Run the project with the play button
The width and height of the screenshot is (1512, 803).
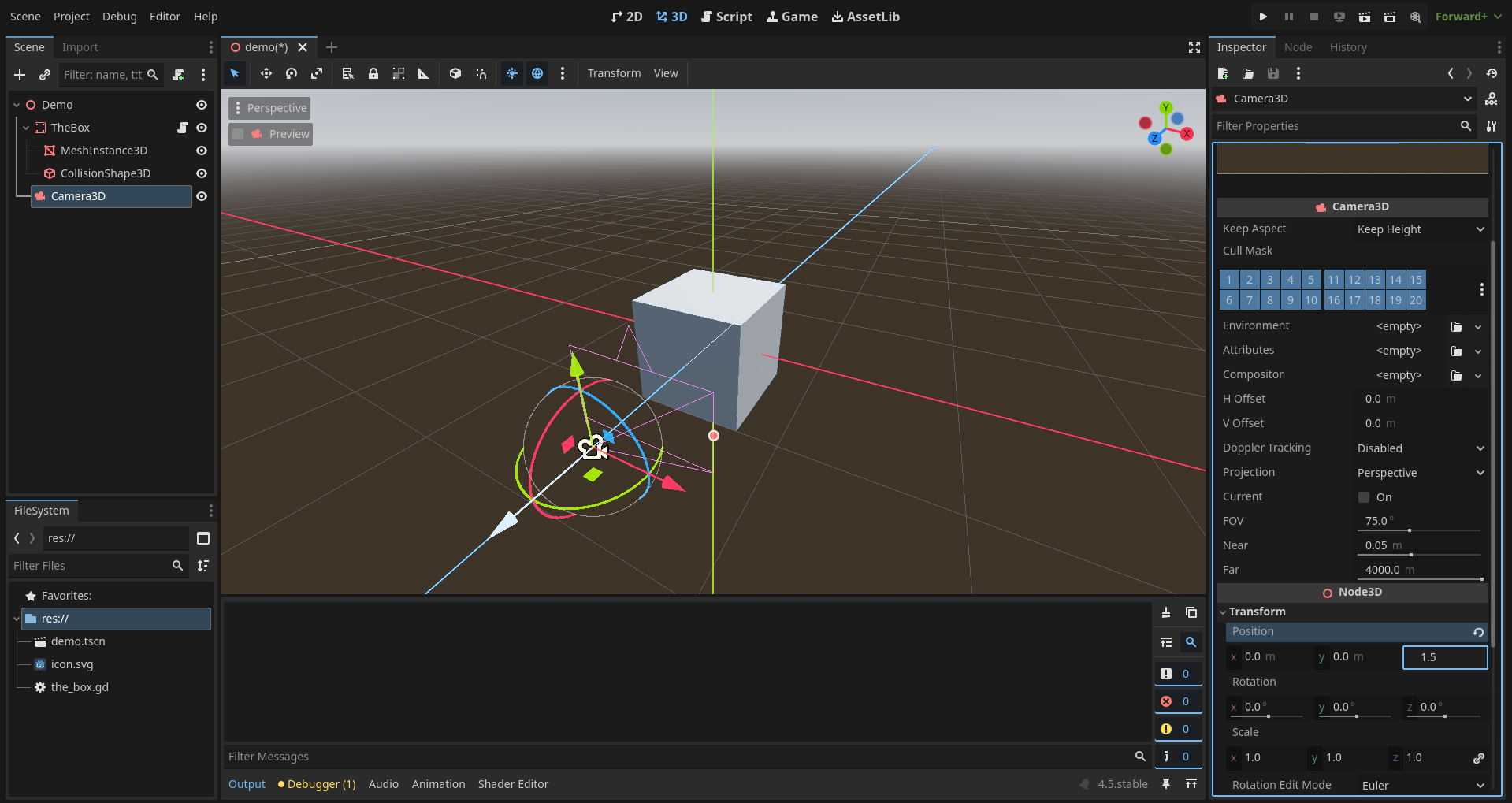[x=1262, y=16]
